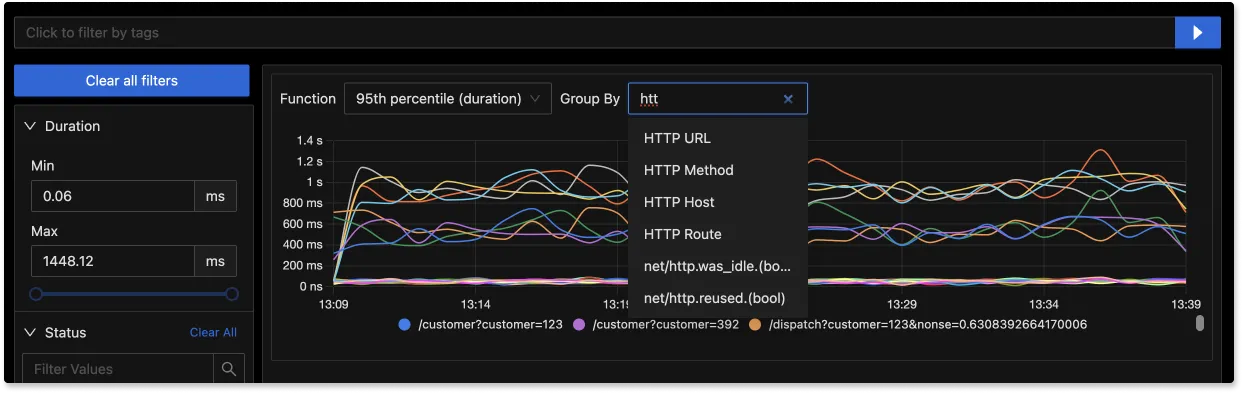1242x393 pixels.
Task: Focus the Min duration input field
Action: (x=113, y=196)
